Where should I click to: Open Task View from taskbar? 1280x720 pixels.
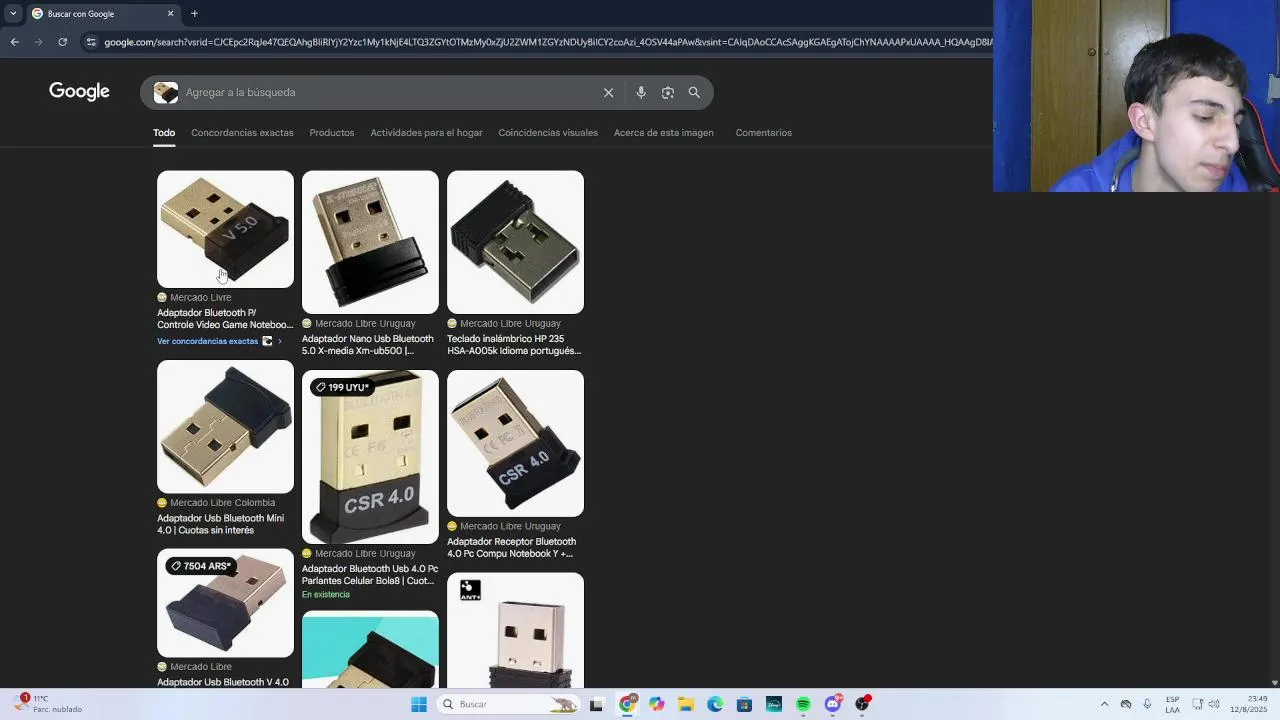pos(597,704)
